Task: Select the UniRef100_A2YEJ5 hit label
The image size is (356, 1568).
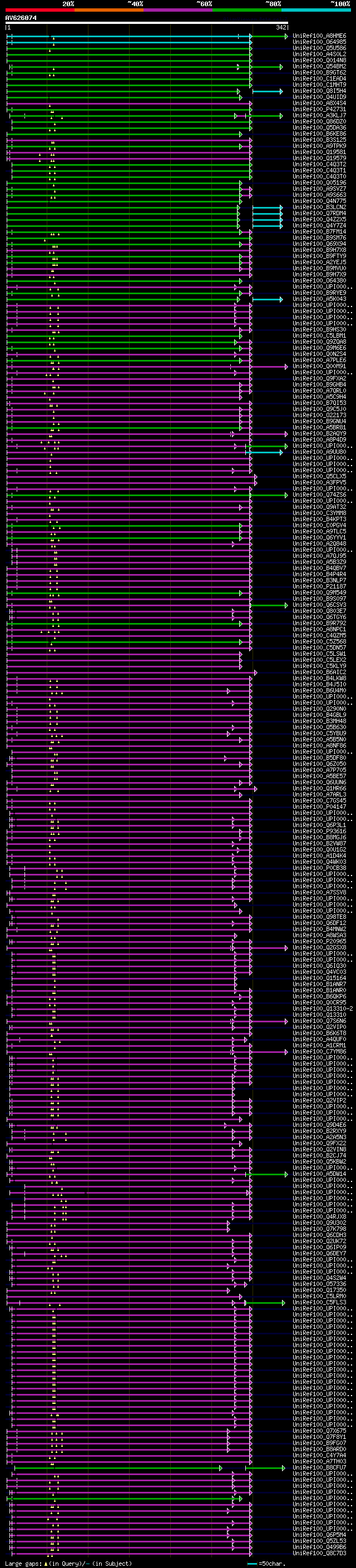Action: click(319, 263)
